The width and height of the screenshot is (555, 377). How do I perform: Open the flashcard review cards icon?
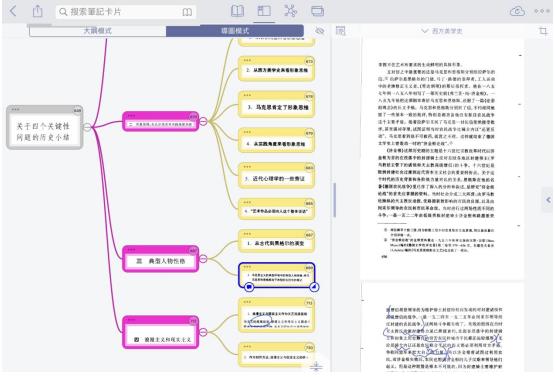pos(317,11)
